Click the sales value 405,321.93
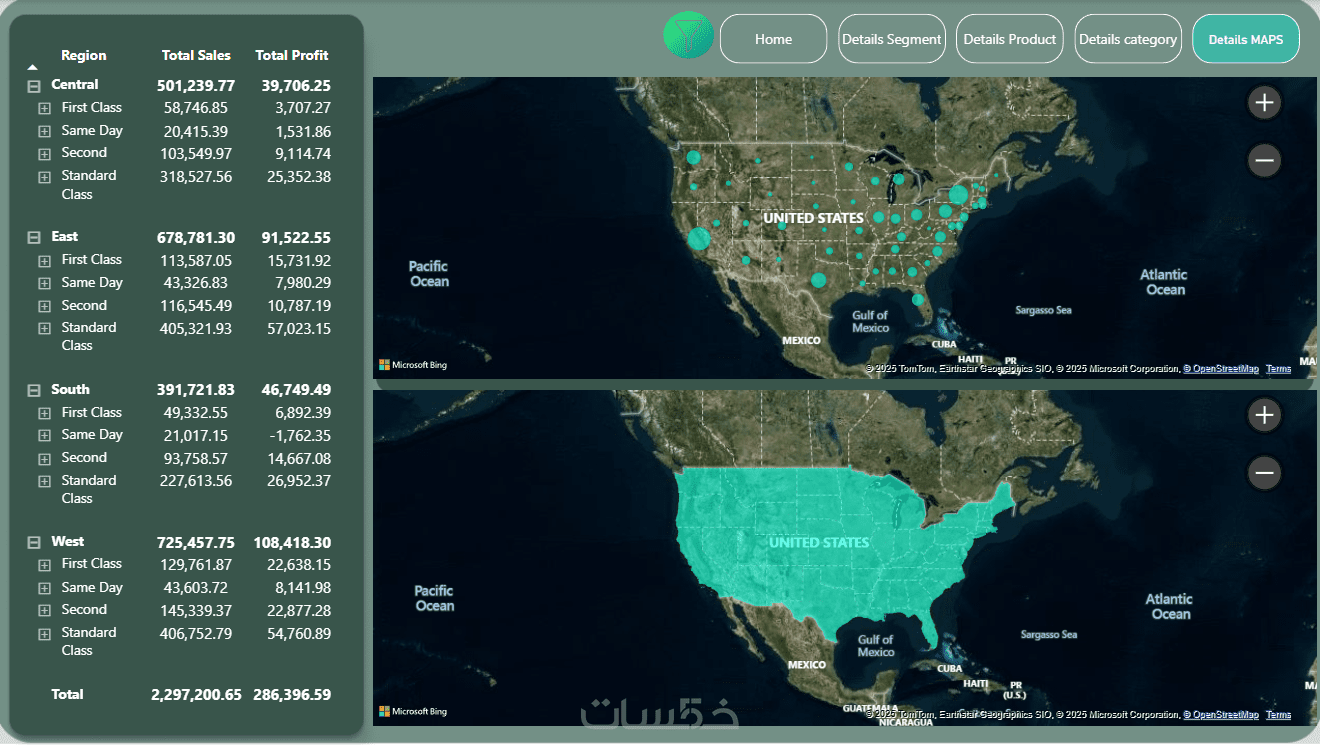The image size is (1320, 745). [x=196, y=328]
